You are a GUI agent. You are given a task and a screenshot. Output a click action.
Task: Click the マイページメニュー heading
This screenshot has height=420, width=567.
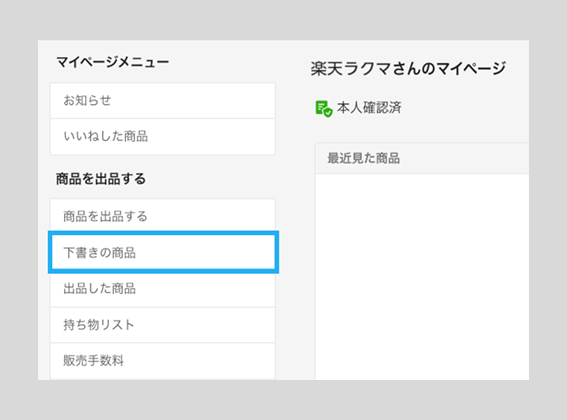click(112, 62)
